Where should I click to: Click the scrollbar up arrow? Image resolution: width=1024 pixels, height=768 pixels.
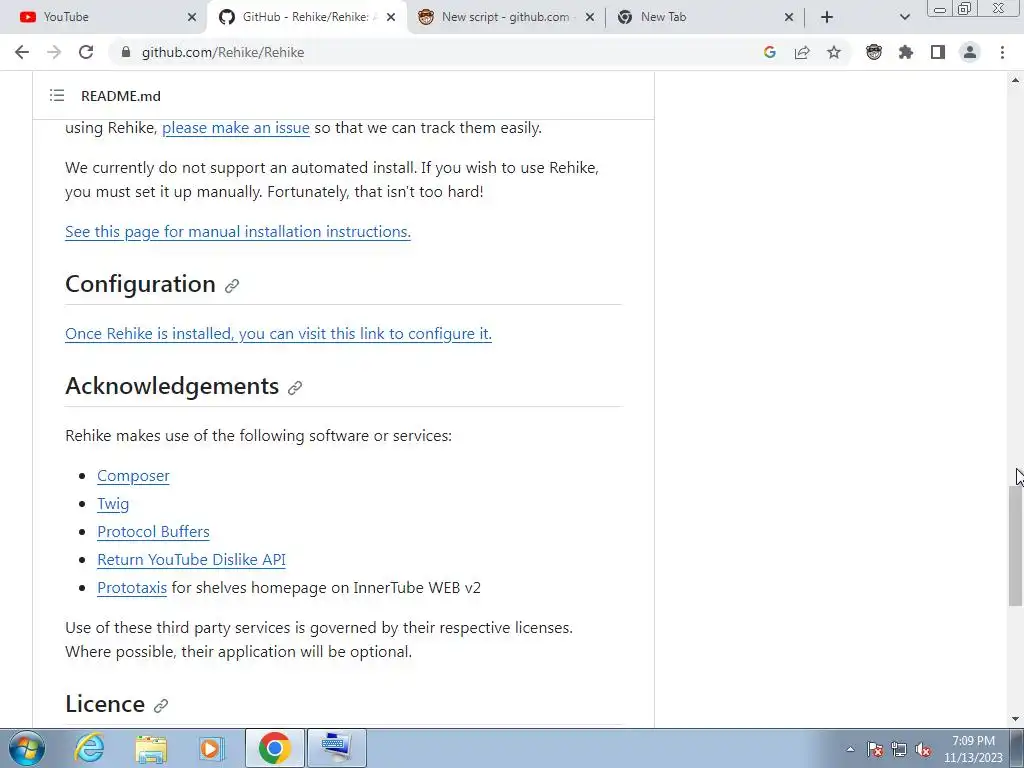point(1015,80)
